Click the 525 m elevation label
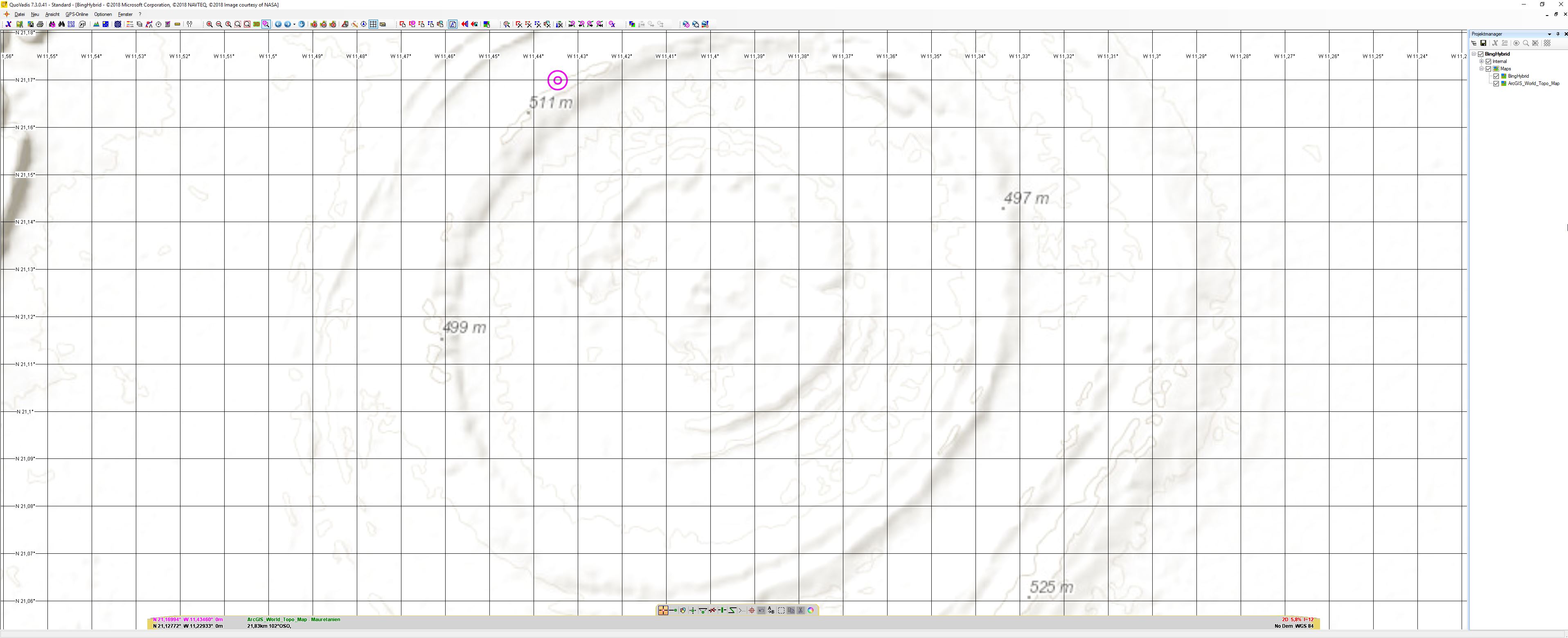The width and height of the screenshot is (1568, 638). [x=1052, y=587]
